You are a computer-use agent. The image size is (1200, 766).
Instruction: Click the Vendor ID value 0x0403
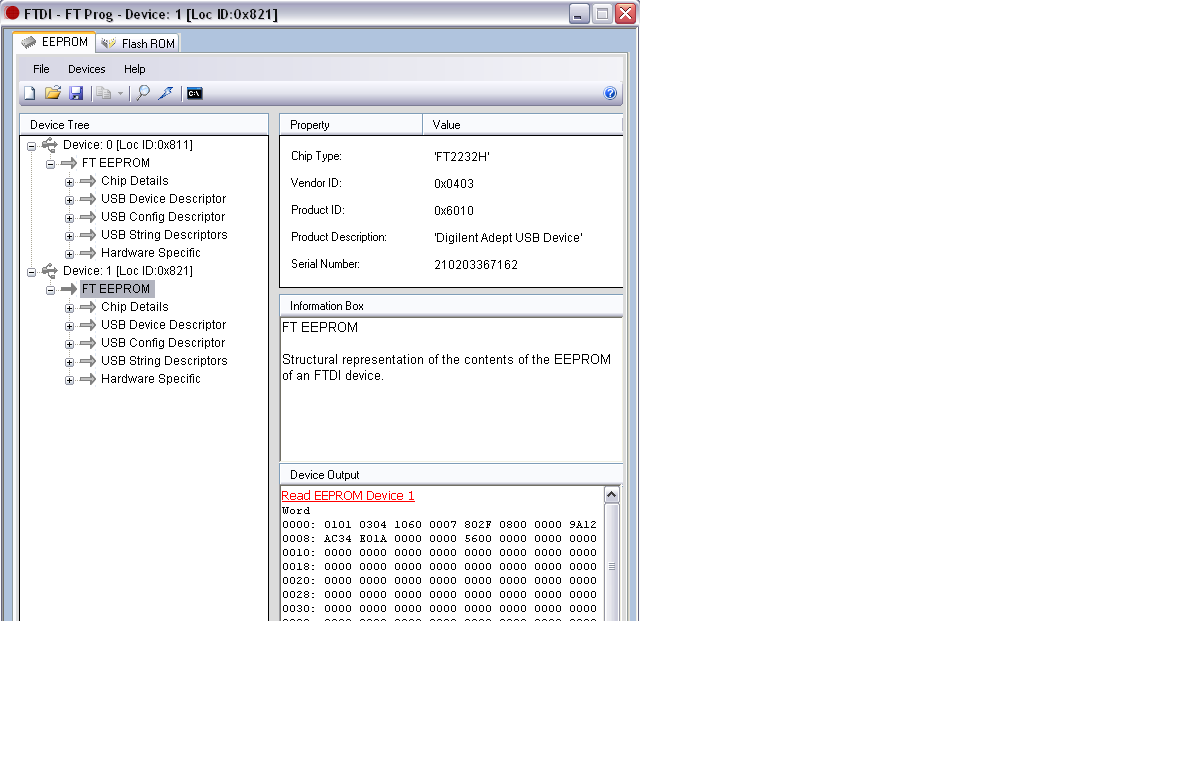[x=454, y=184]
